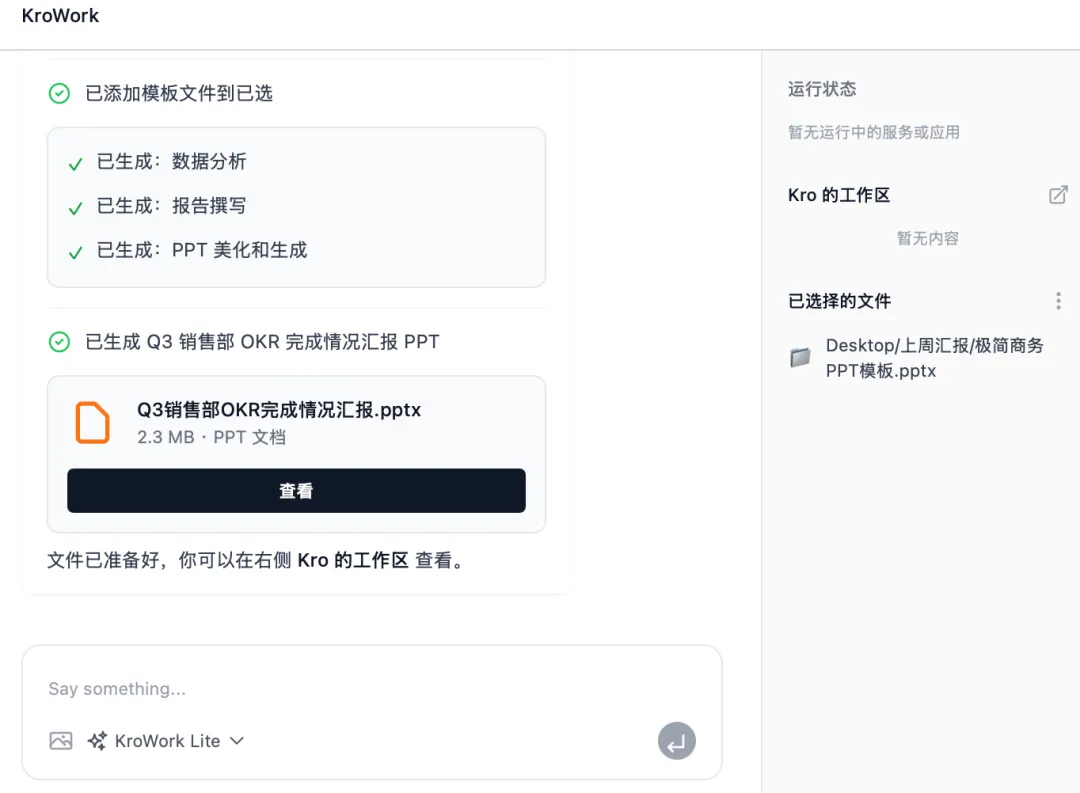This screenshot has height=793, width=1080.
Task: Click the 查看 button
Action: (x=296, y=491)
